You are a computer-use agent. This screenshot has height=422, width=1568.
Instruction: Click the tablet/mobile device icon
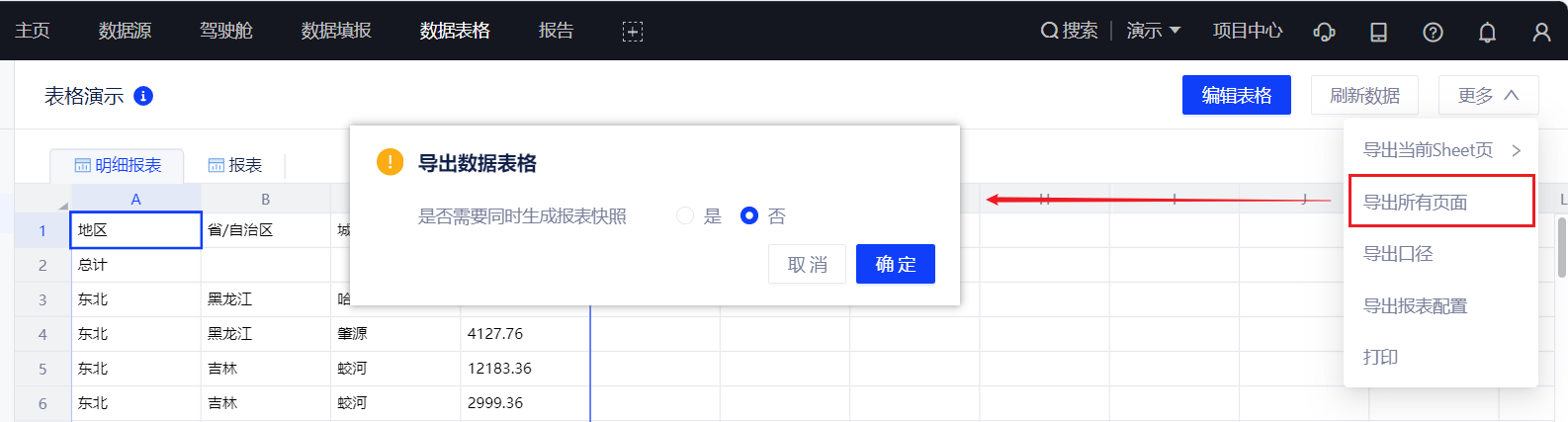(x=1378, y=32)
